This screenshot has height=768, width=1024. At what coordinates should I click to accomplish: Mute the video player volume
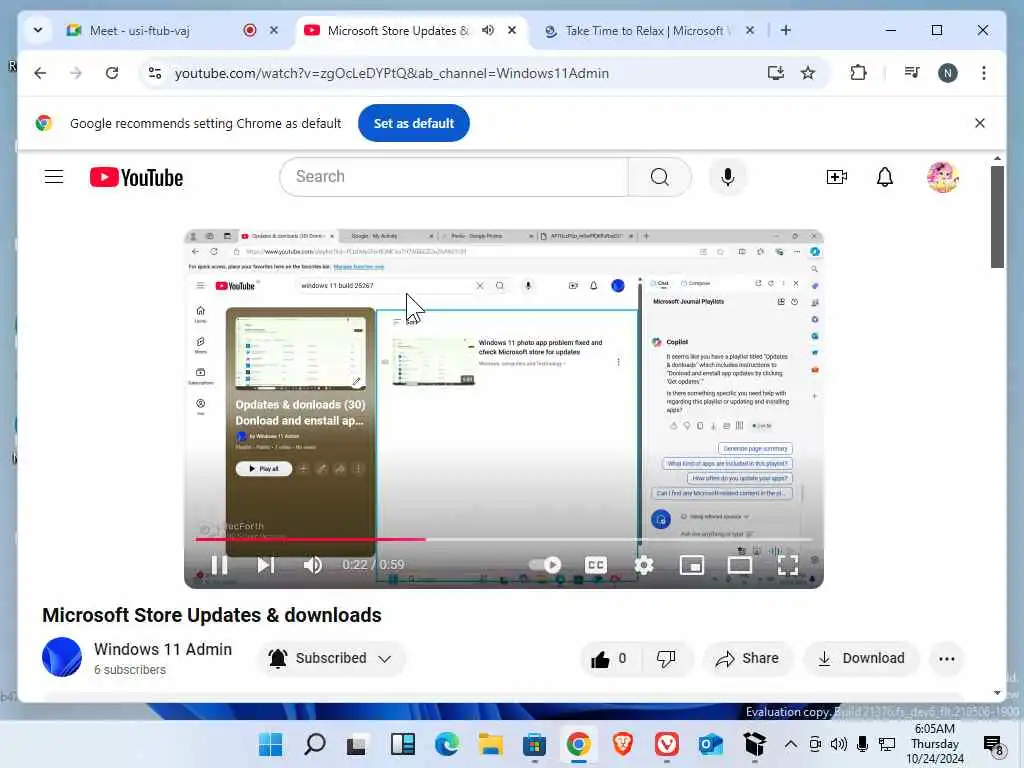(312, 564)
